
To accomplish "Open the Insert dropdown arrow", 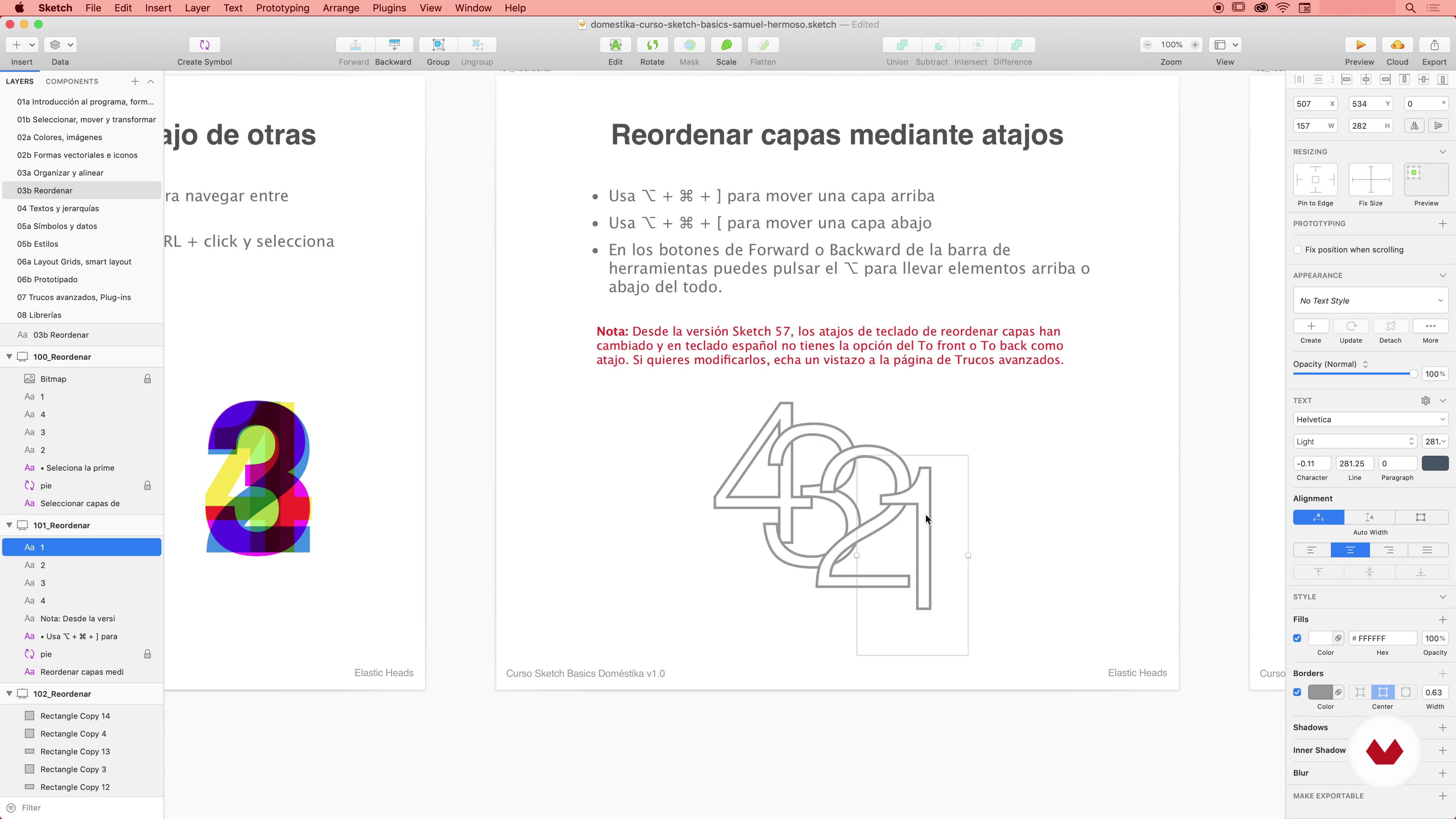I will pos(32,45).
